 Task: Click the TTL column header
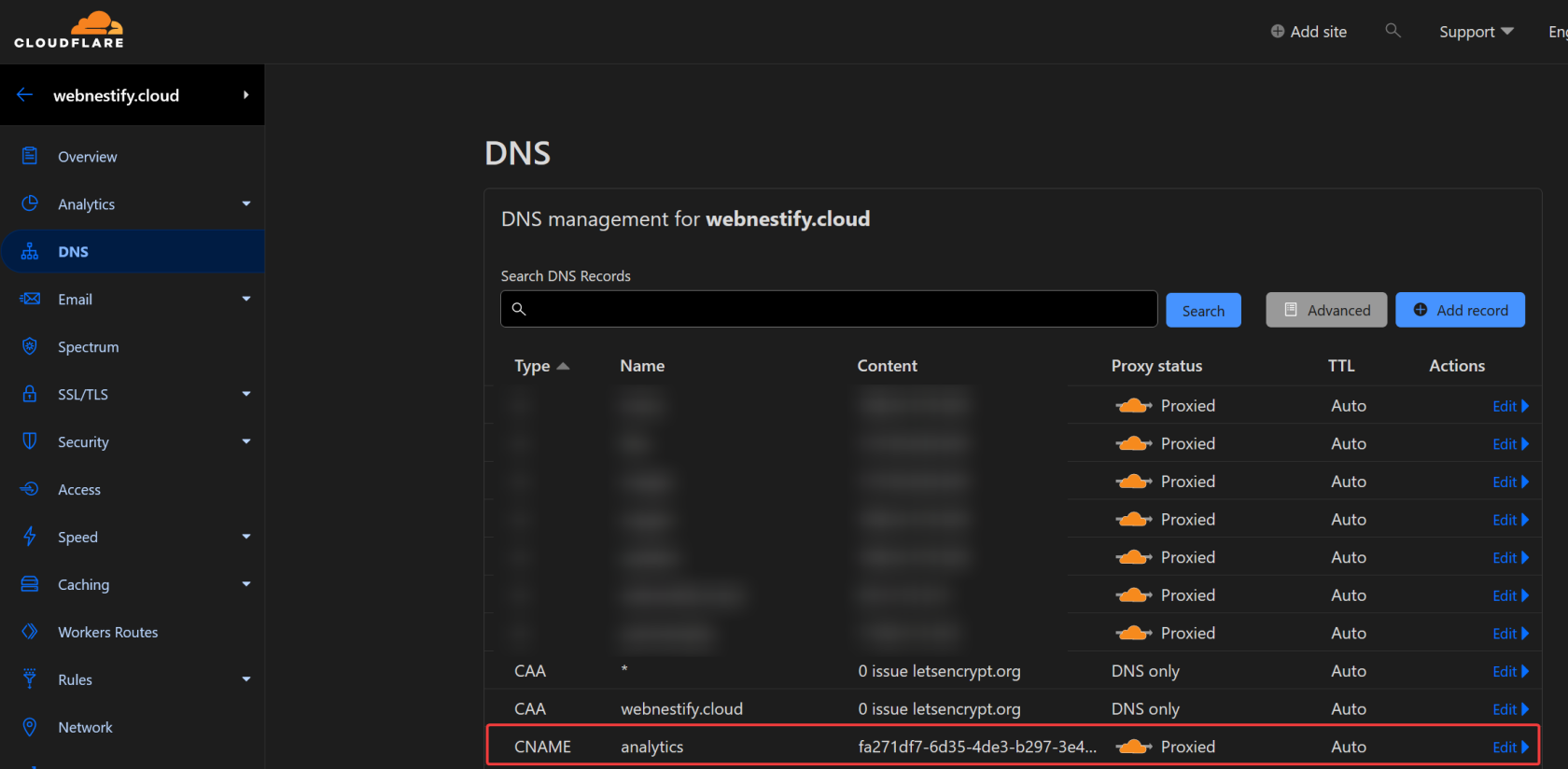[1341, 366]
